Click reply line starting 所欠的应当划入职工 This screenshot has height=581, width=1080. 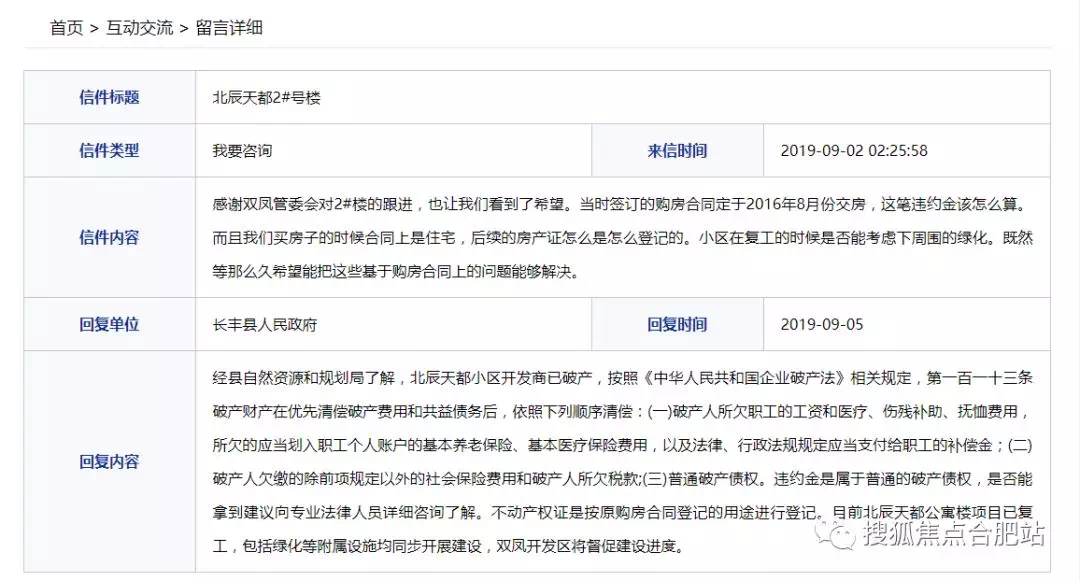tap(623, 445)
